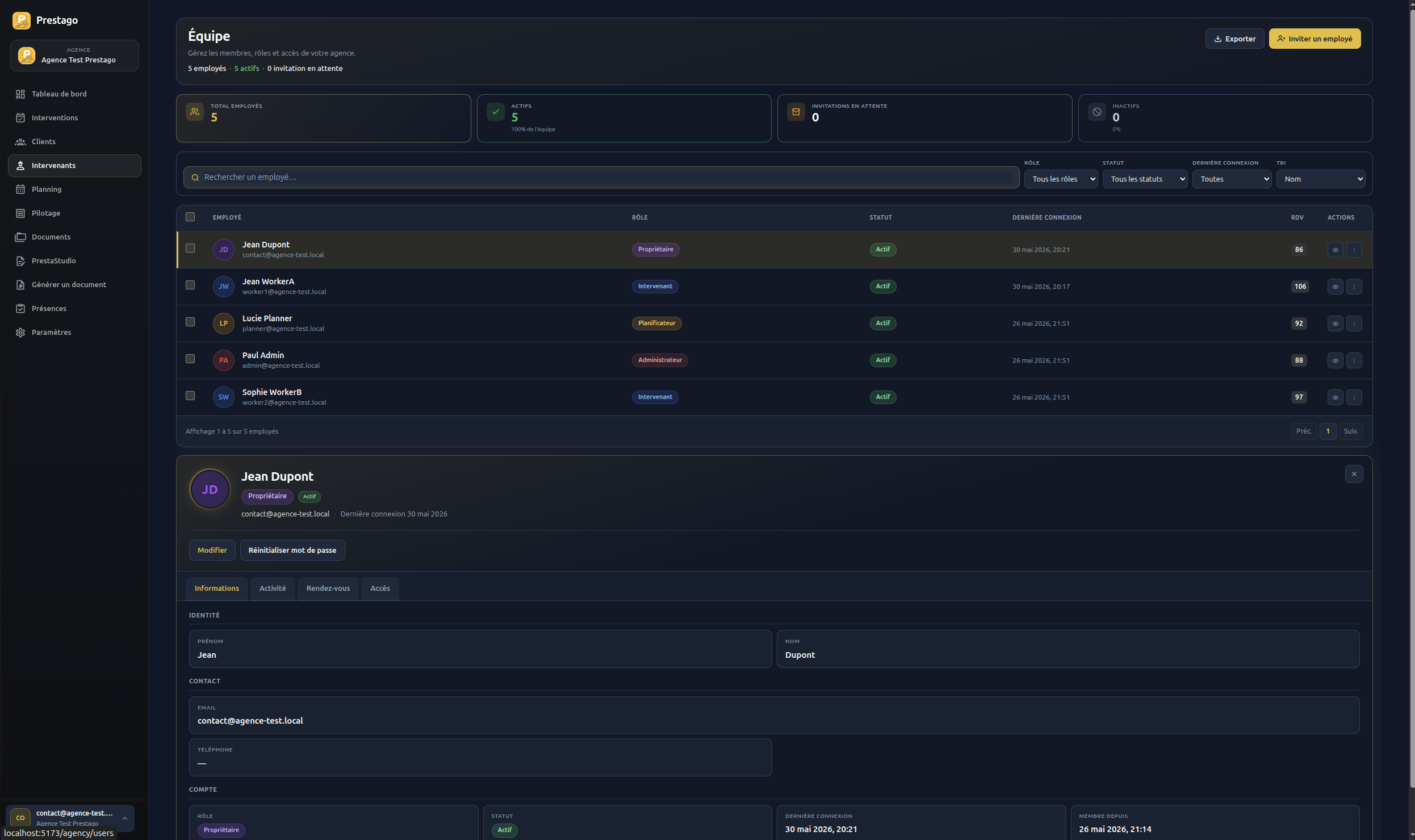Image resolution: width=1415 pixels, height=840 pixels.
Task: Open Pilotage from the sidebar
Action: click(x=74, y=213)
